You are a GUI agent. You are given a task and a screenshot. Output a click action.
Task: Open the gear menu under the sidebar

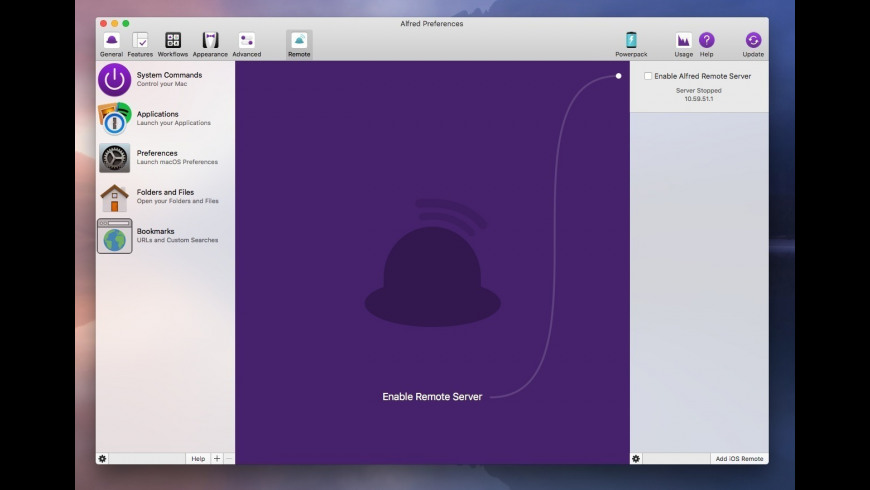click(102, 459)
